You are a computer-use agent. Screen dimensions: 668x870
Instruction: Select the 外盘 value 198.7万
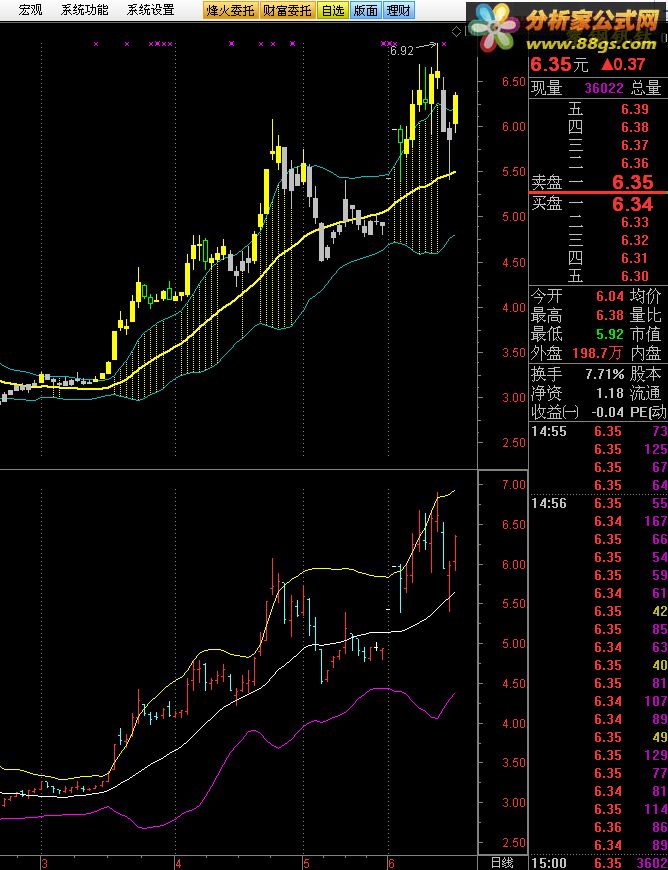coord(599,353)
